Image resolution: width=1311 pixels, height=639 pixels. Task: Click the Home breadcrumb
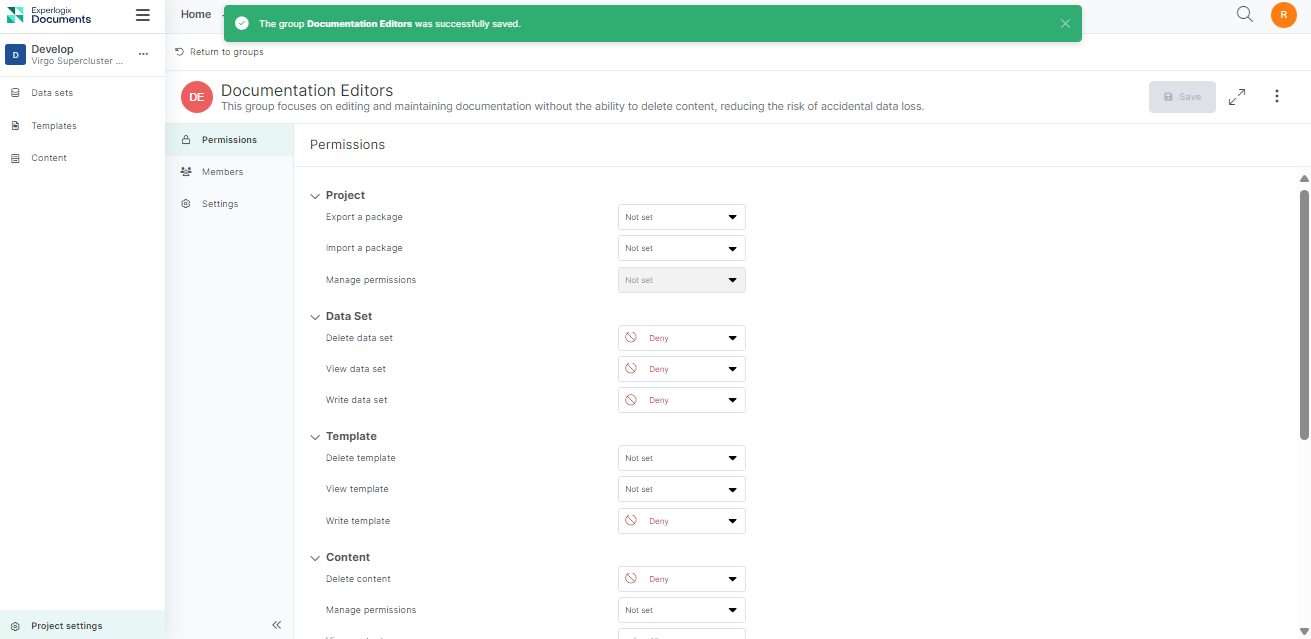[x=196, y=14]
